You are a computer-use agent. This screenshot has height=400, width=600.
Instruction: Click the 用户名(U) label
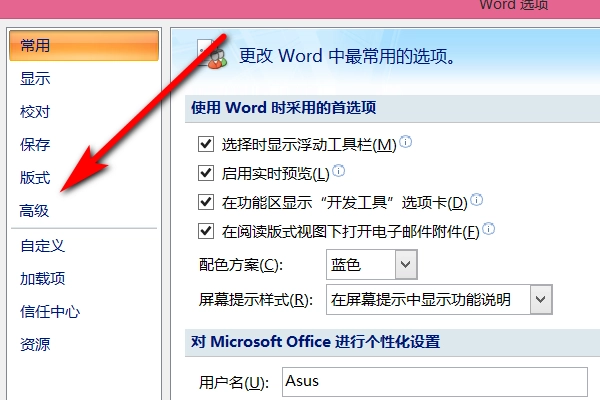pyautogui.click(x=234, y=382)
